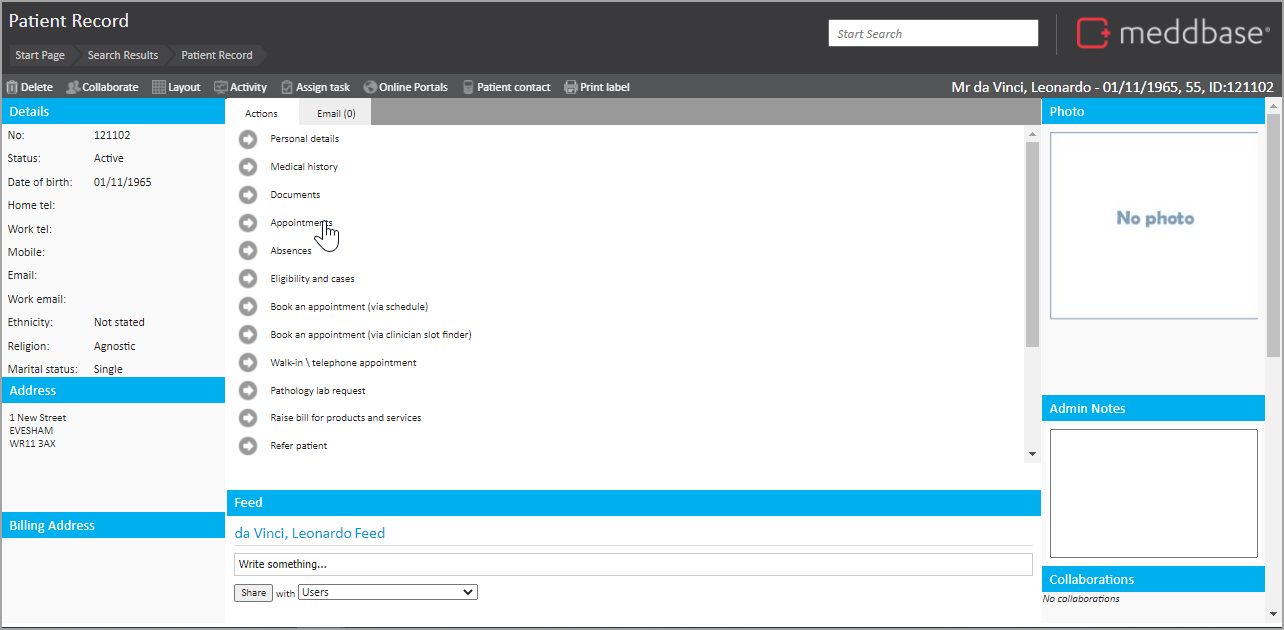Expand the Users share-with dropdown
The height and width of the screenshot is (630, 1284).
click(388, 592)
